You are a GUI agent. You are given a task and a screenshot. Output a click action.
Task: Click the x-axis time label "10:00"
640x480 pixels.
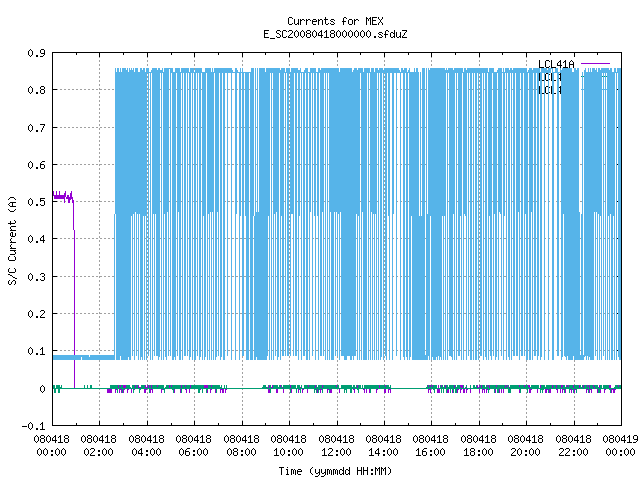point(288,452)
